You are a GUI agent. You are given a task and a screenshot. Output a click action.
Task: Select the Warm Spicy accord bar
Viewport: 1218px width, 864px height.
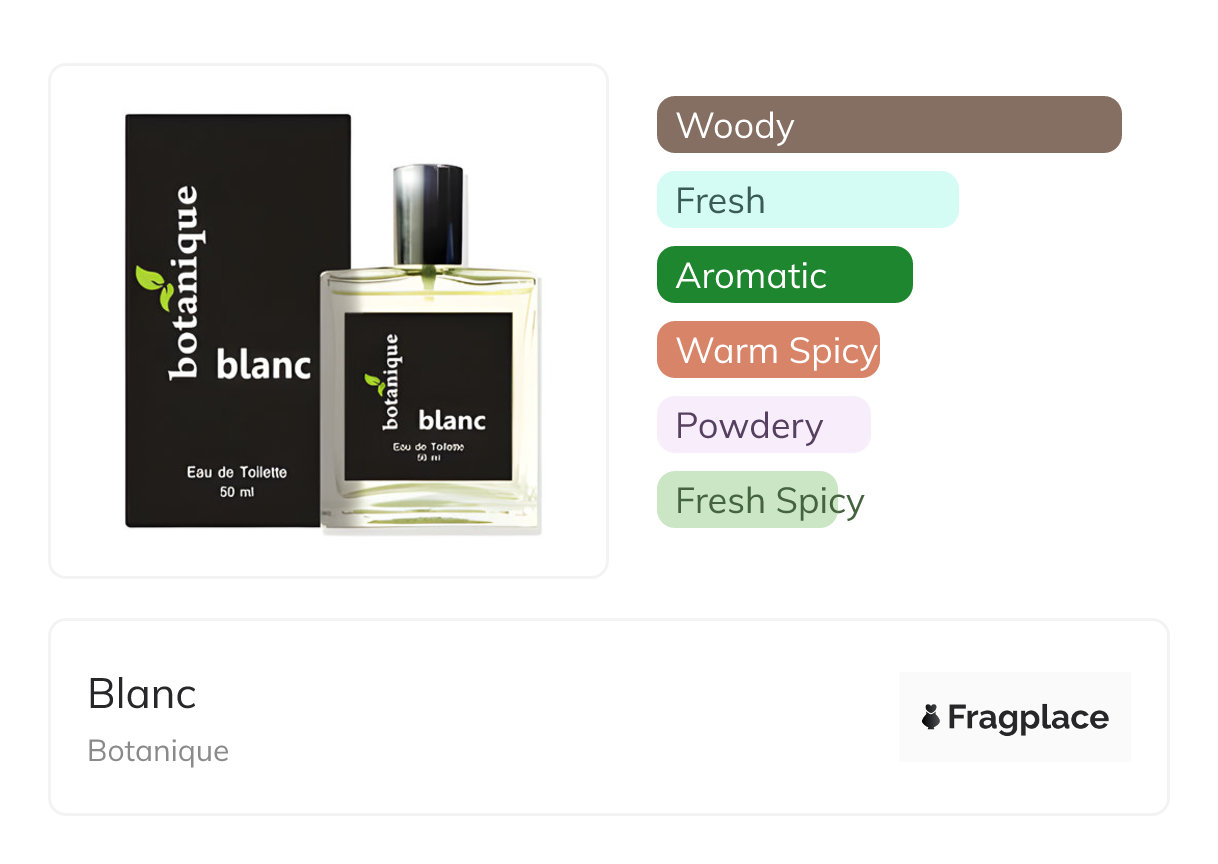click(768, 350)
